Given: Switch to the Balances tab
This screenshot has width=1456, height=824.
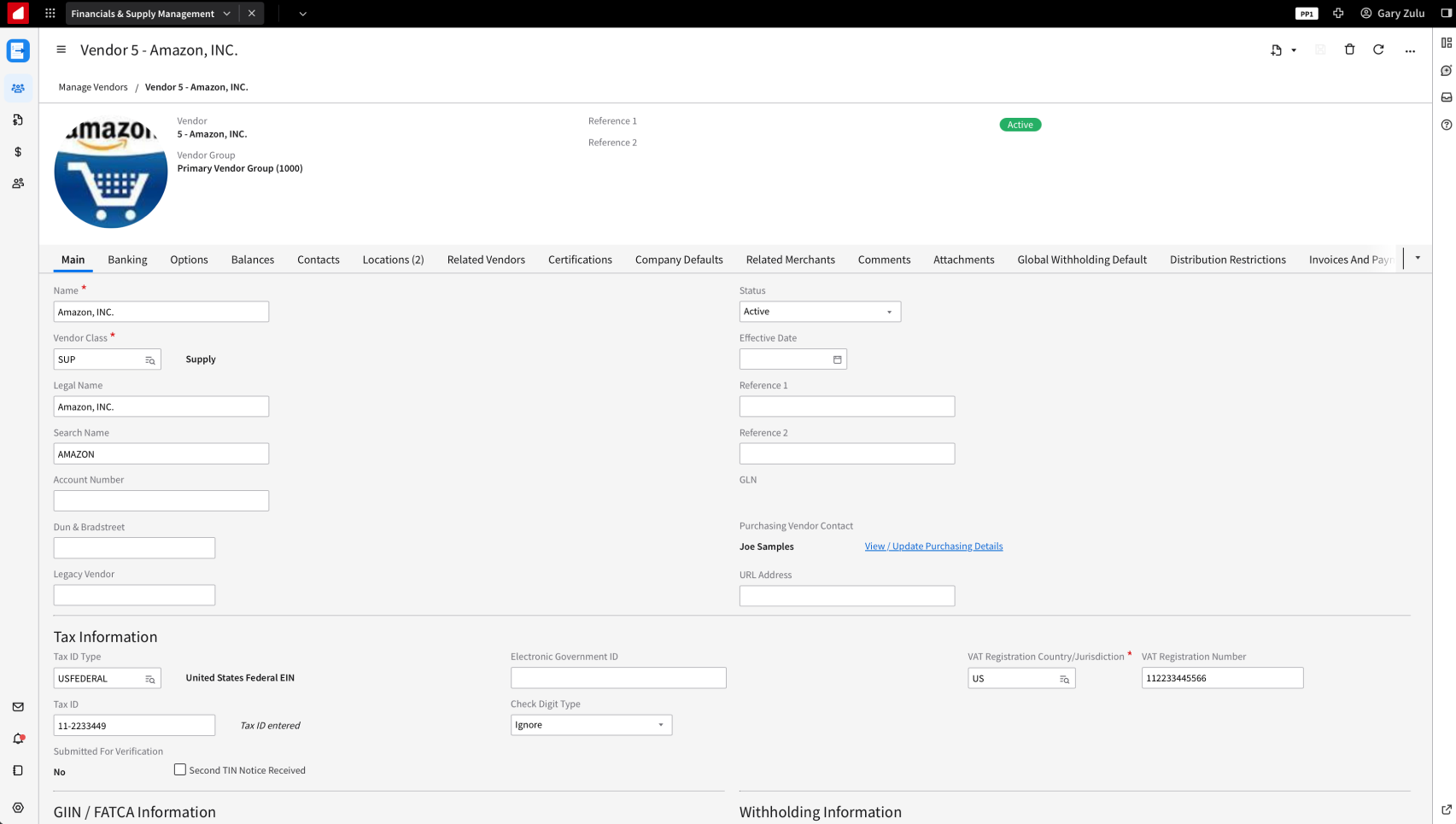Looking at the screenshot, I should coord(253,260).
